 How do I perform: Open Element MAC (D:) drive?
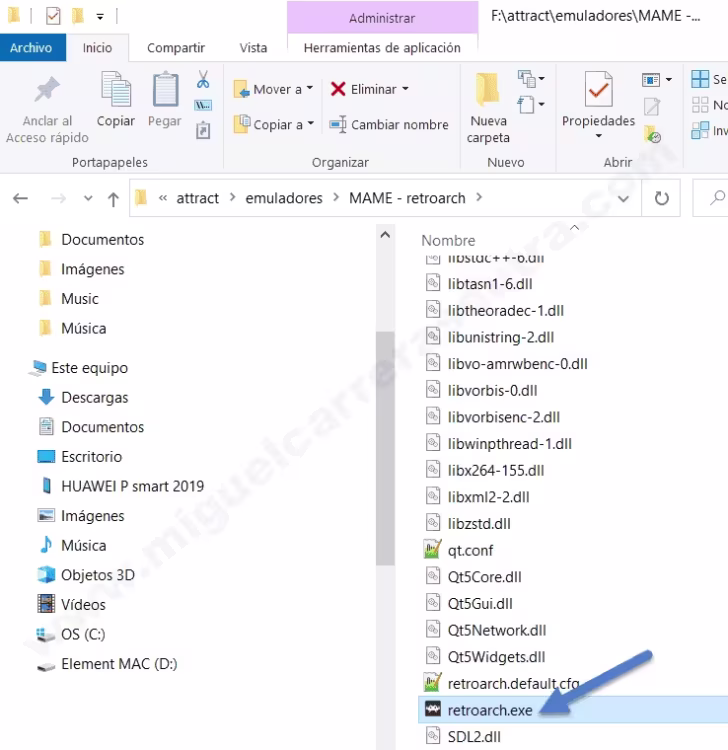(107, 664)
